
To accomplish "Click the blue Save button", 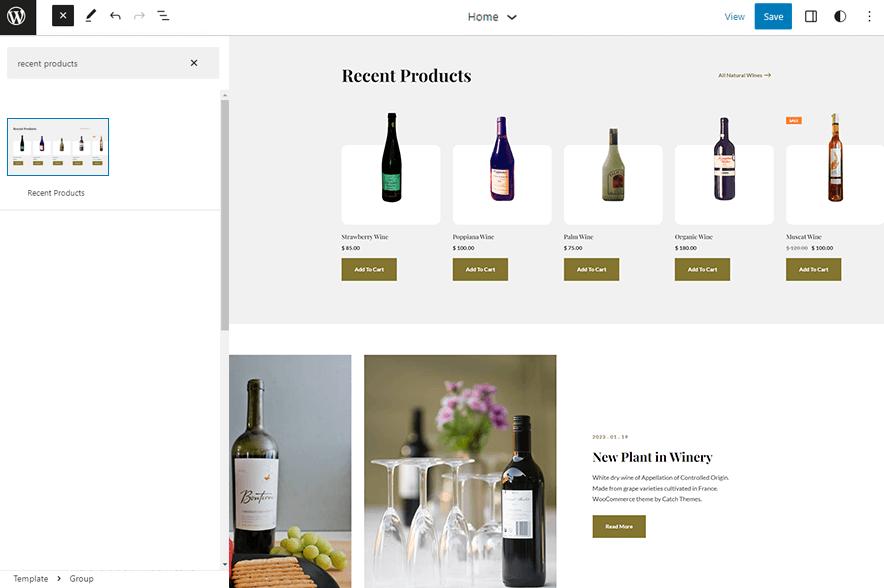I will coord(773,16).
